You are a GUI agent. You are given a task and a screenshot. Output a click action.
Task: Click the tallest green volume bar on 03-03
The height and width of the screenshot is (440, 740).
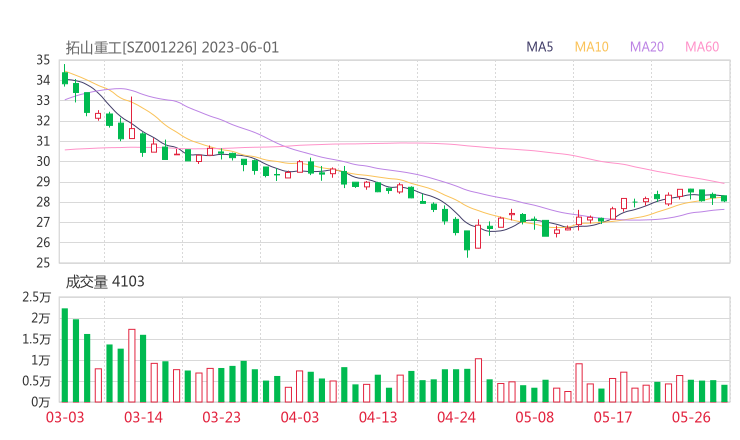click(x=65, y=355)
